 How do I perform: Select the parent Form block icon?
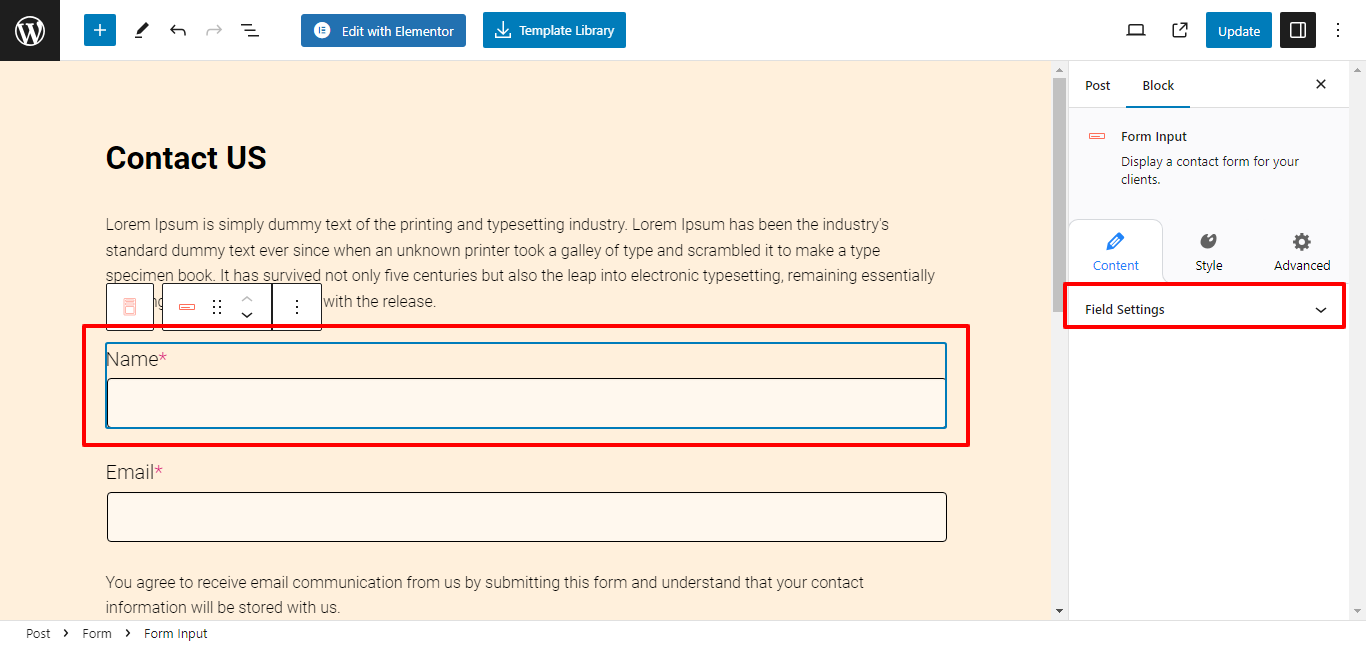130,307
